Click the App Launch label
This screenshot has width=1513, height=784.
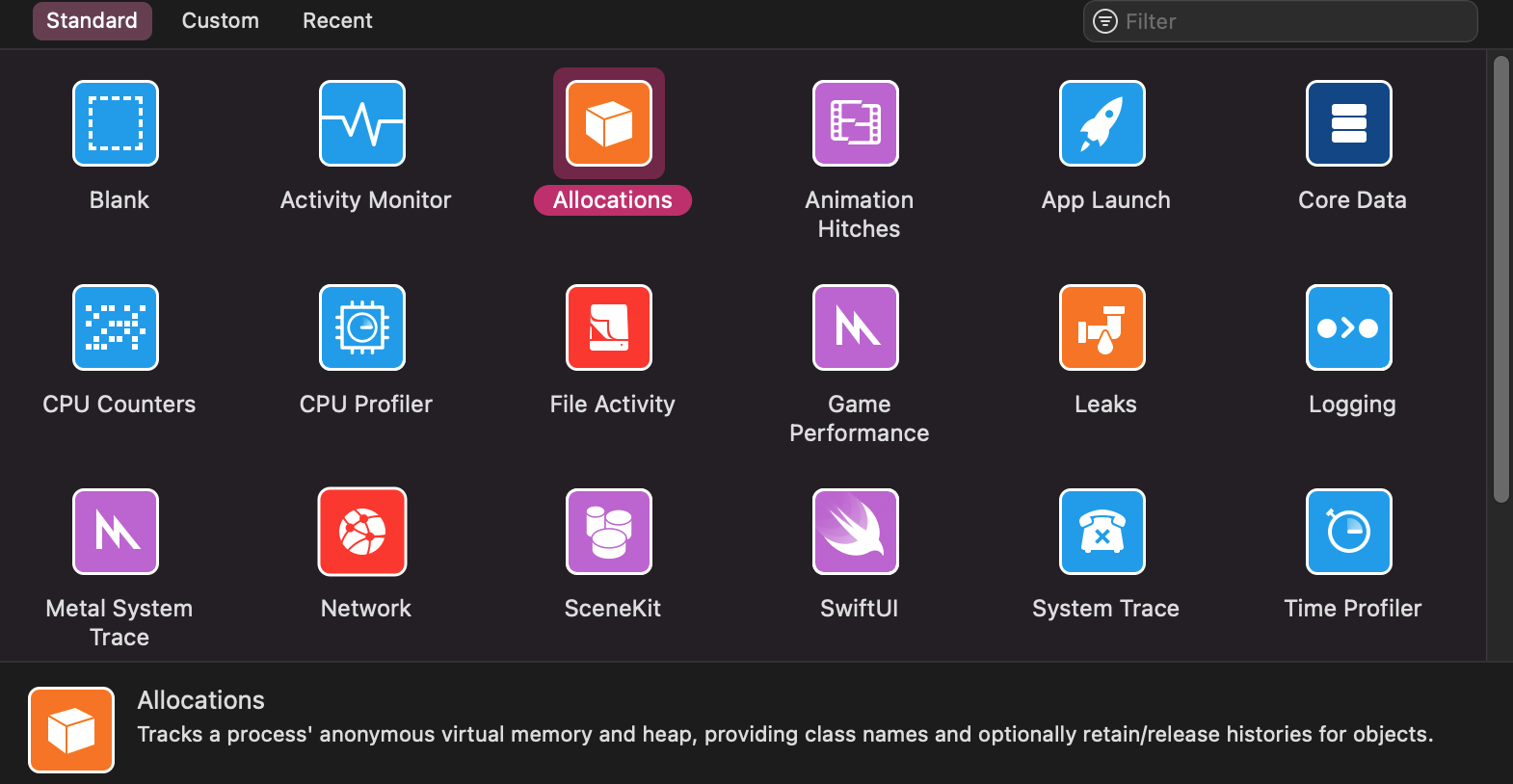1106,200
